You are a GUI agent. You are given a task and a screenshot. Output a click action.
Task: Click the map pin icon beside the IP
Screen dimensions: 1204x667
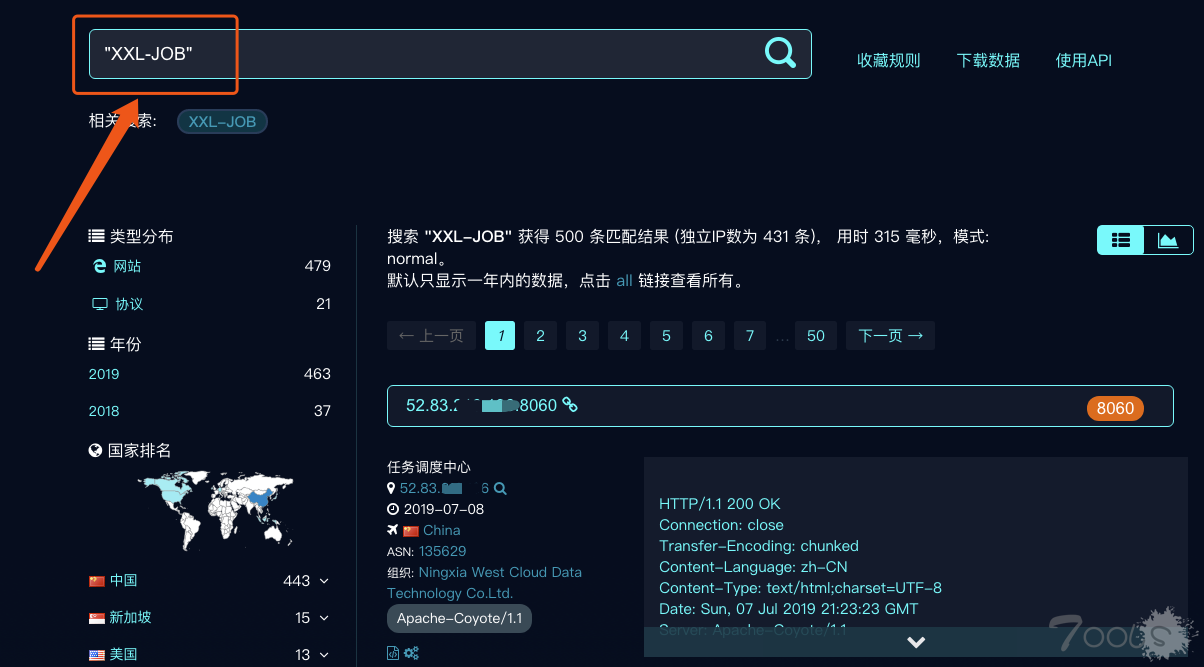391,489
